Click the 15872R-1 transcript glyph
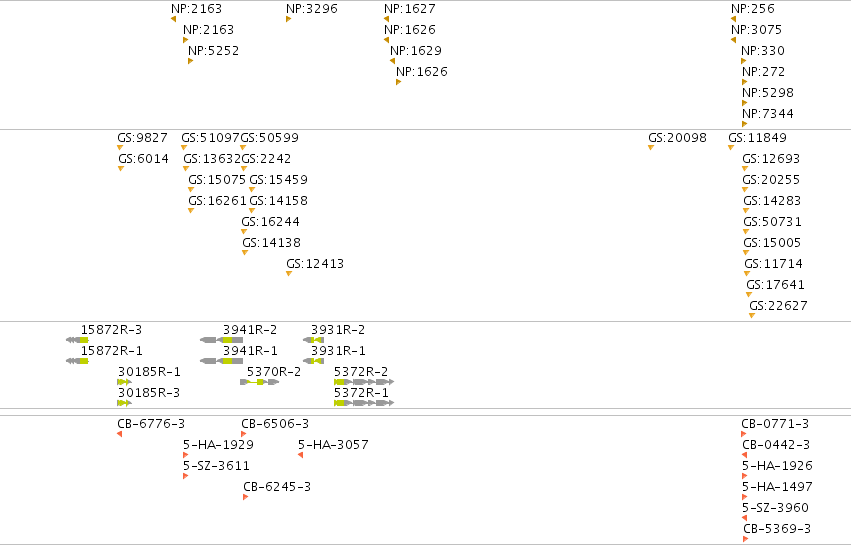The image size is (851, 545). click(77, 362)
